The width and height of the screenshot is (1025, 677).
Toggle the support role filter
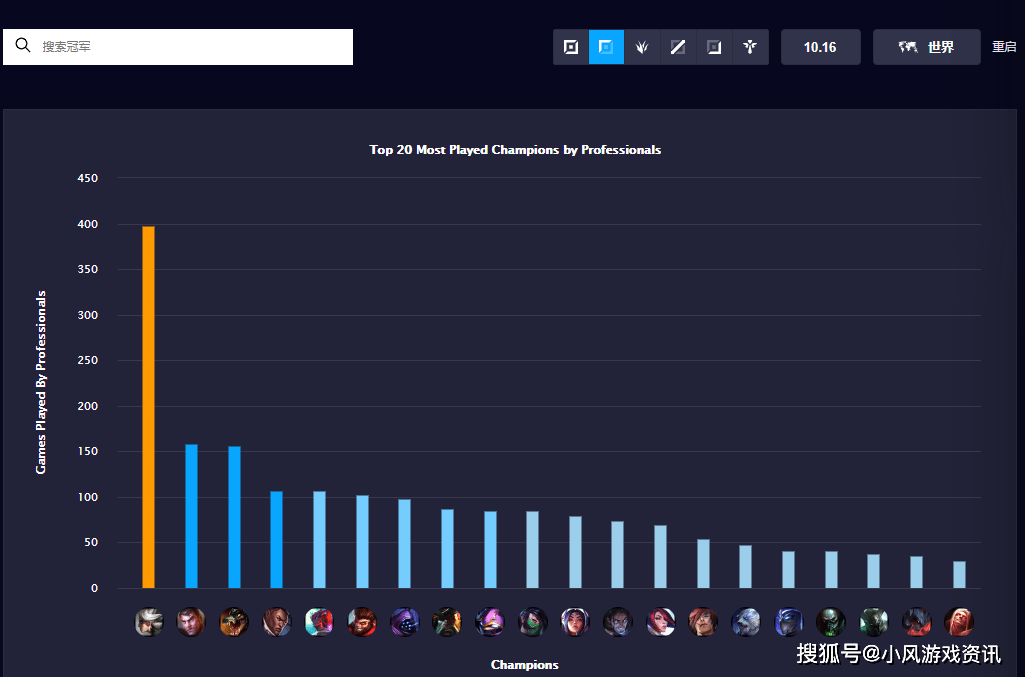750,47
